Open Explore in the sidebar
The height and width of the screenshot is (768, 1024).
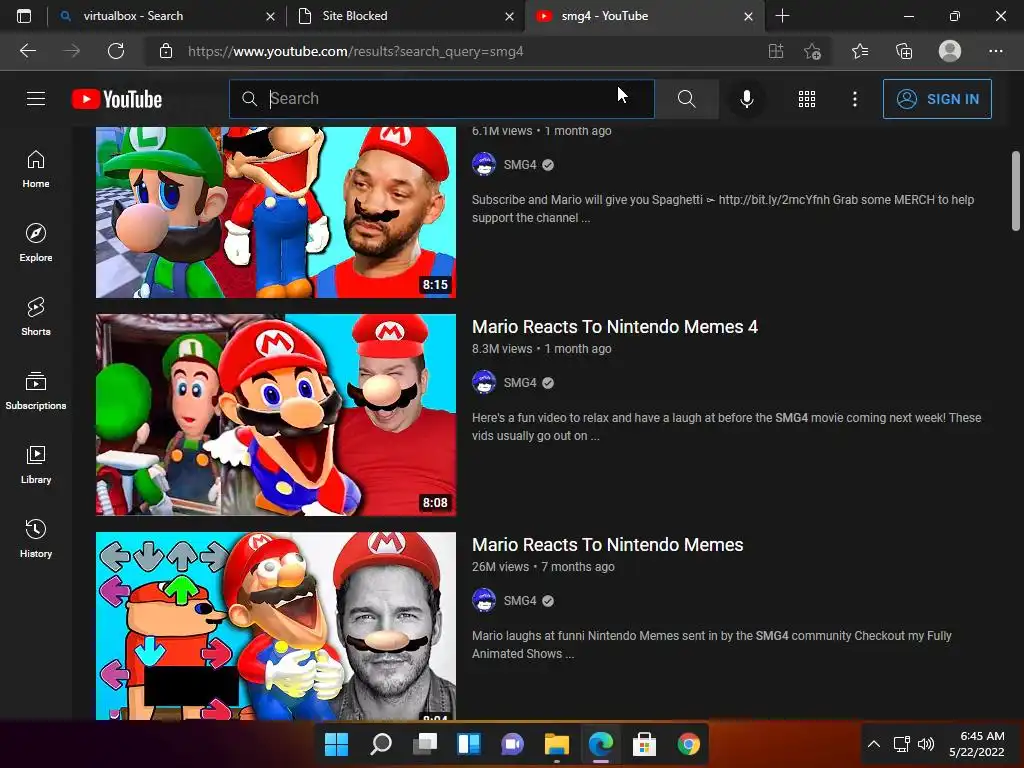click(x=36, y=243)
